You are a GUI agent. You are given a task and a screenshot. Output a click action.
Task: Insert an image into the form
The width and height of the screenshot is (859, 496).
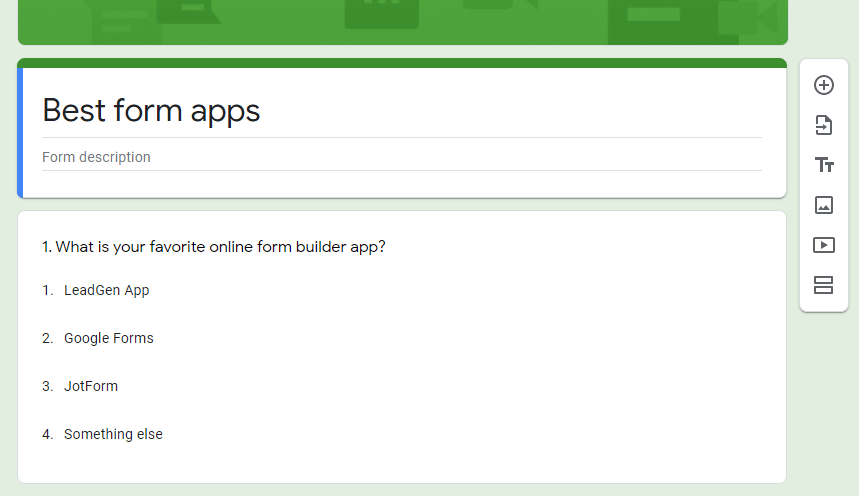823,205
